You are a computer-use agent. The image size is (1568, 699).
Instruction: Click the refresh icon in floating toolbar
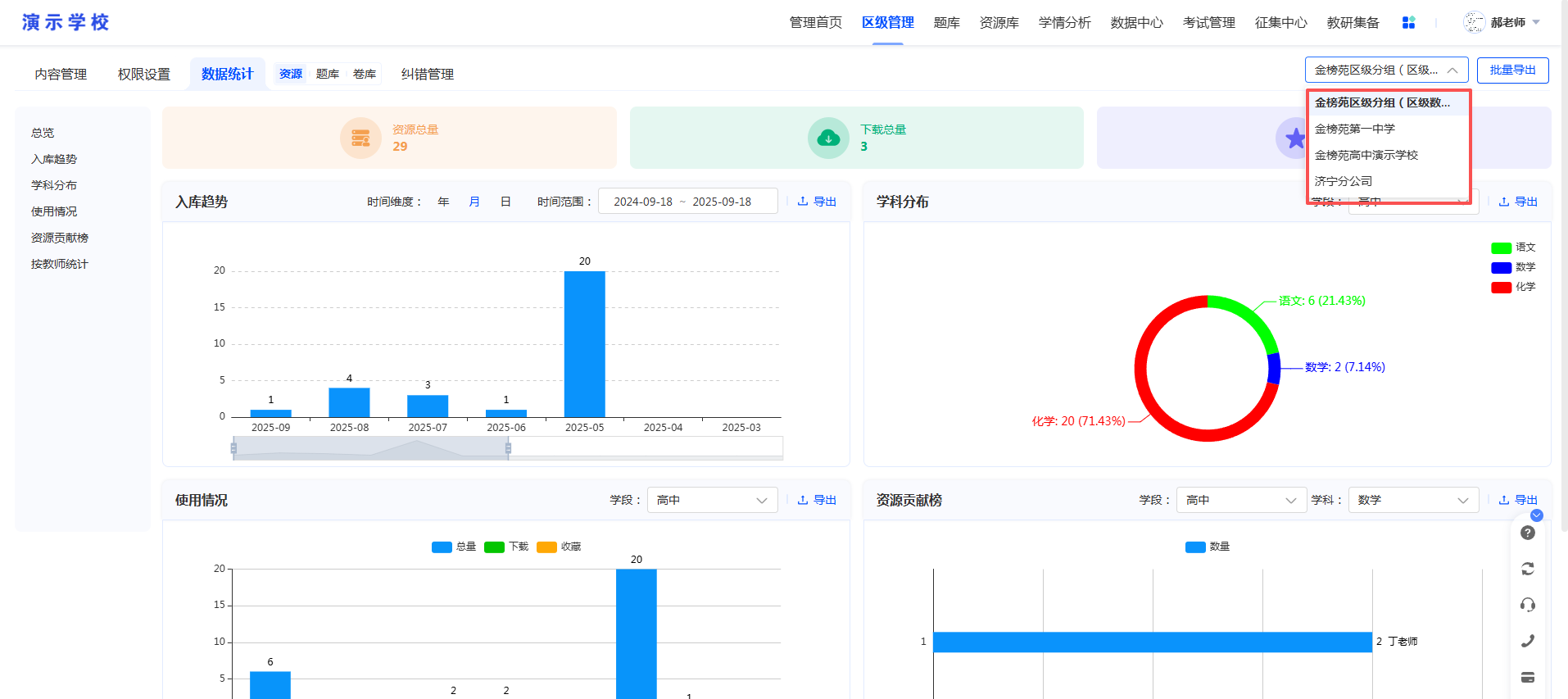(1527, 569)
